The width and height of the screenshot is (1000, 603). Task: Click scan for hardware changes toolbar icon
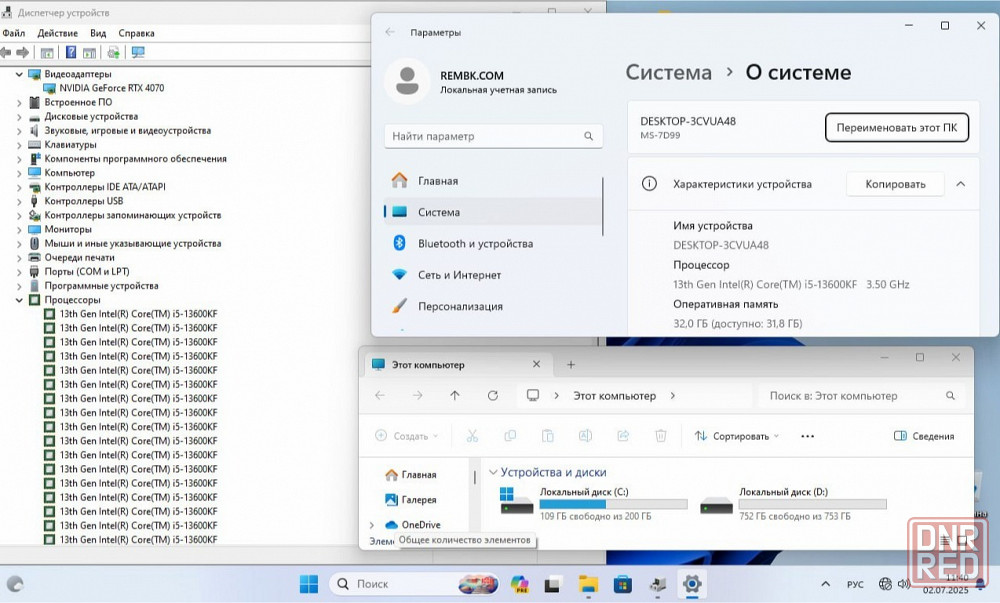point(138,52)
